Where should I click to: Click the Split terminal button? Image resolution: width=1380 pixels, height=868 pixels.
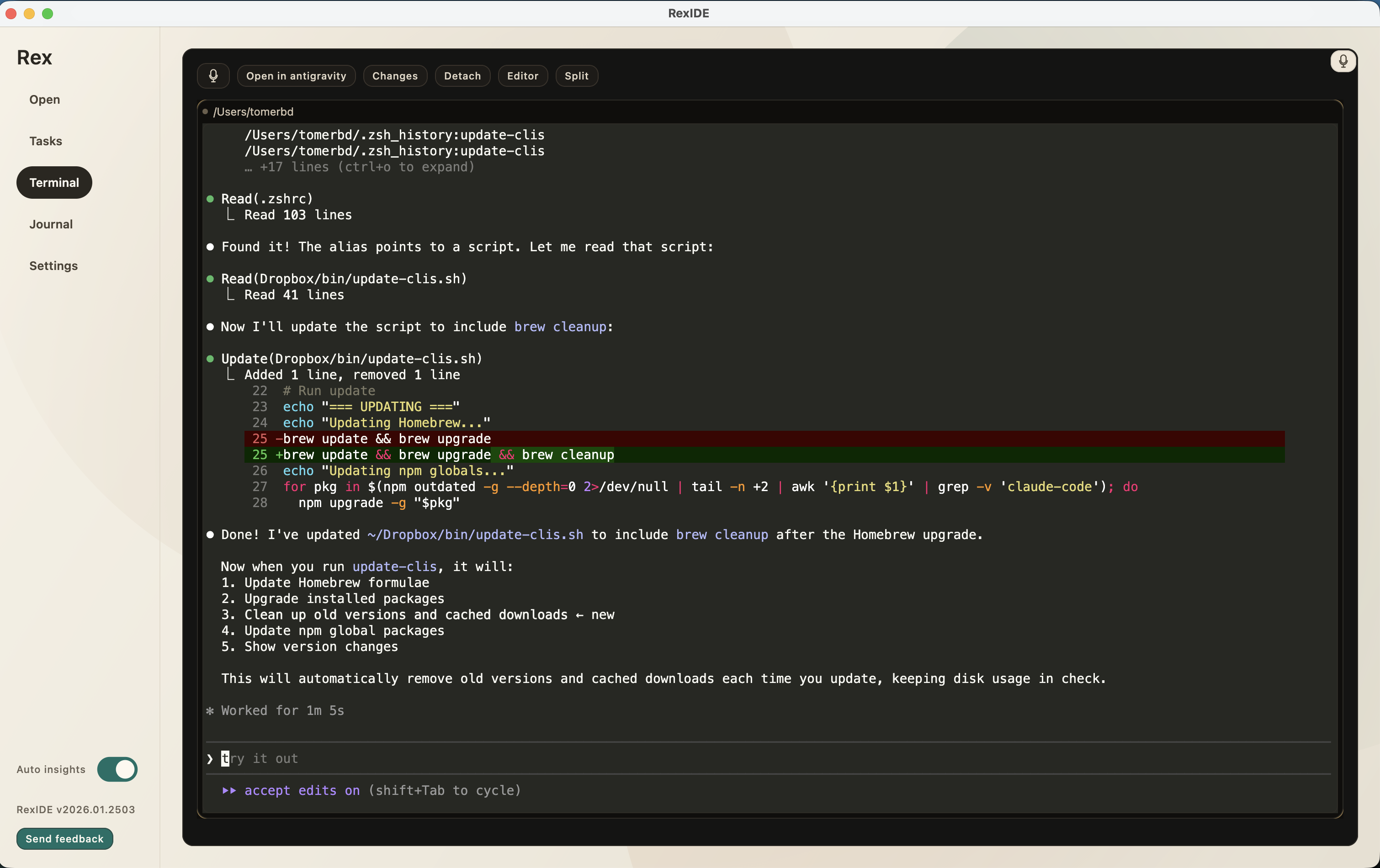576,76
